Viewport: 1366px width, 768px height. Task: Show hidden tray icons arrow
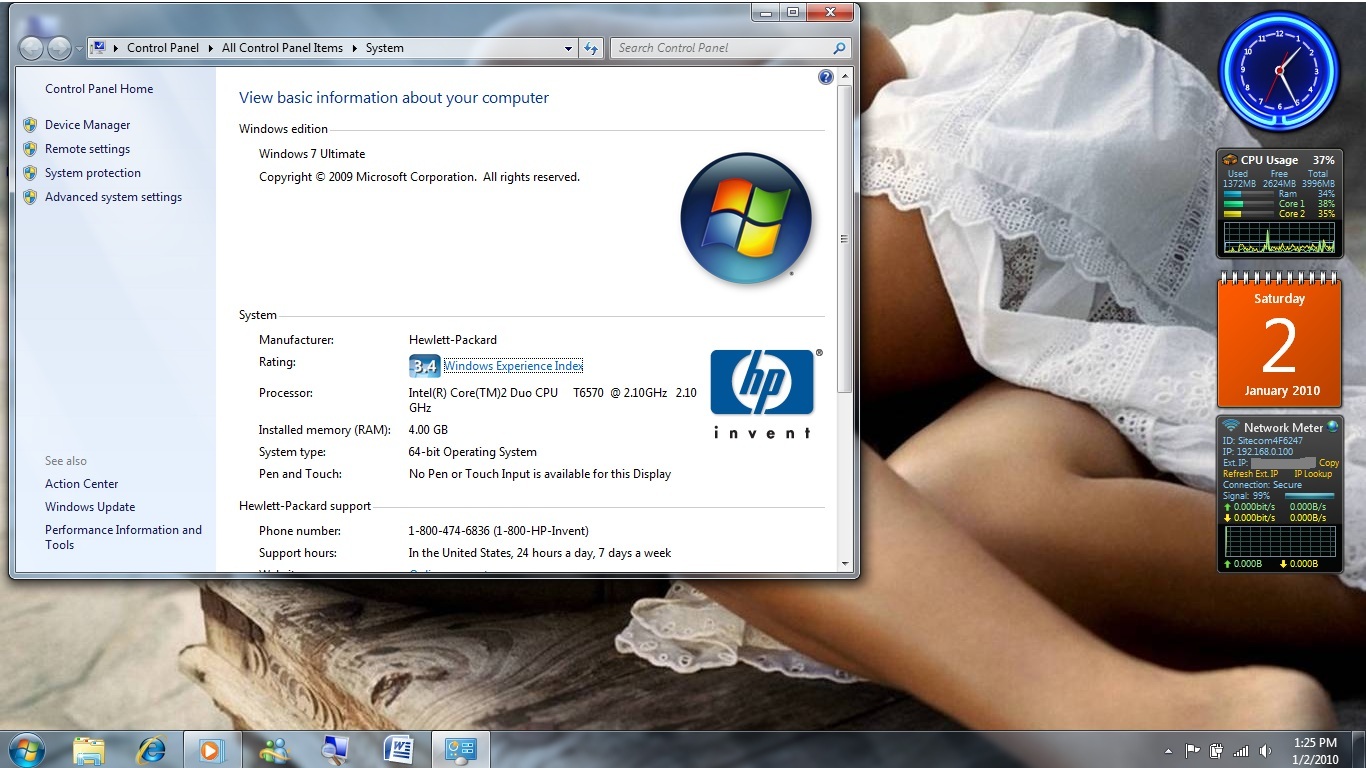[1168, 751]
